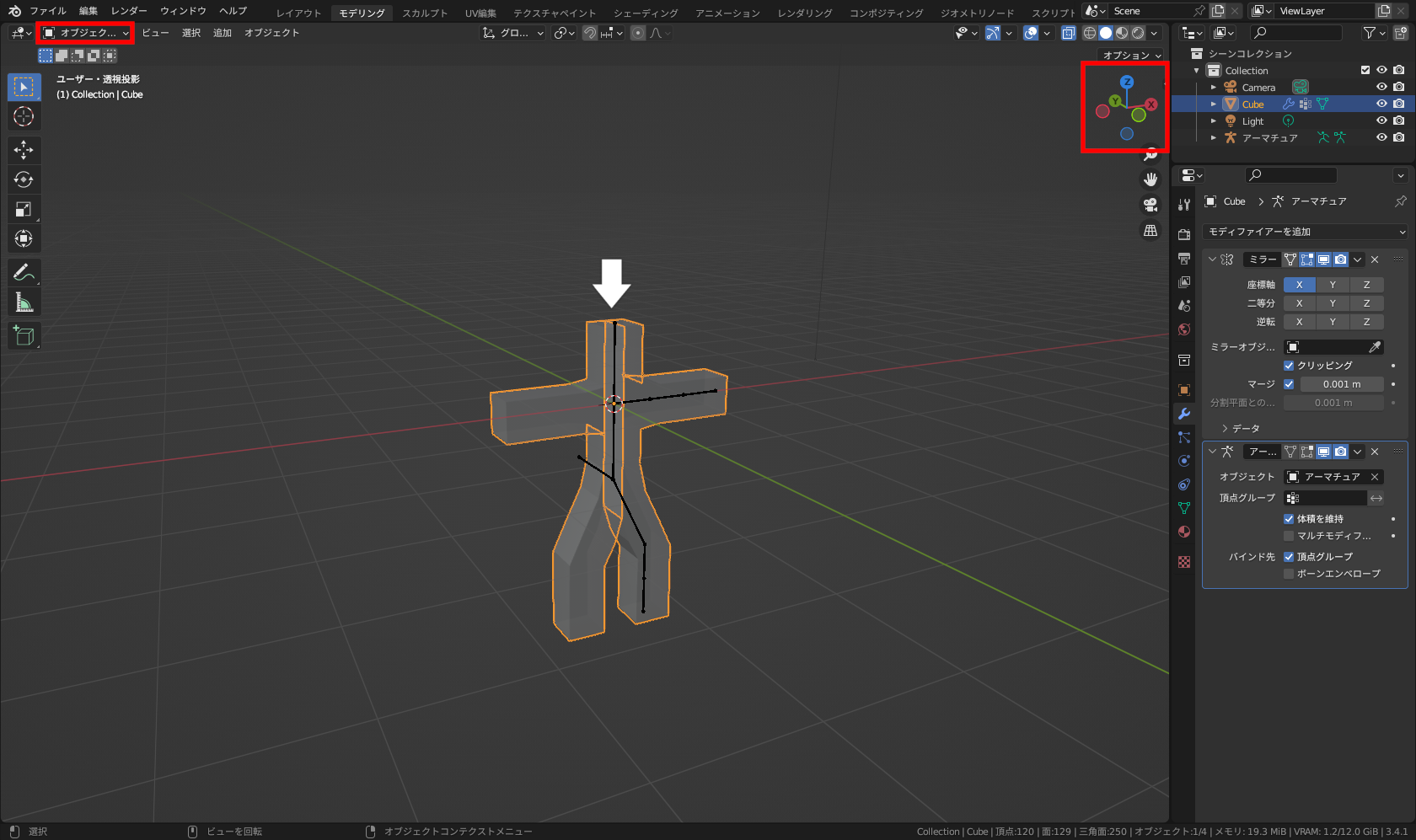1416x840 pixels.
Task: Click the eyedropper next to ミラーオブジェクト field
Action: point(1375,347)
